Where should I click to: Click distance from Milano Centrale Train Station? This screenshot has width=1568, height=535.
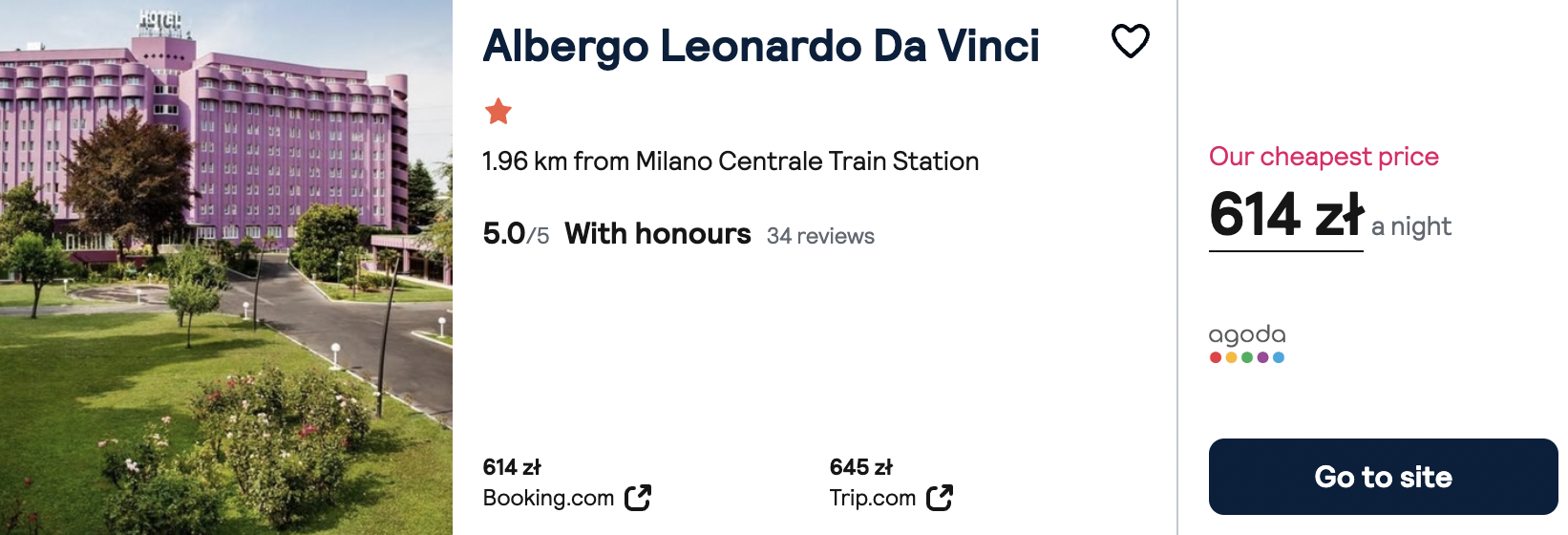pyautogui.click(x=731, y=161)
